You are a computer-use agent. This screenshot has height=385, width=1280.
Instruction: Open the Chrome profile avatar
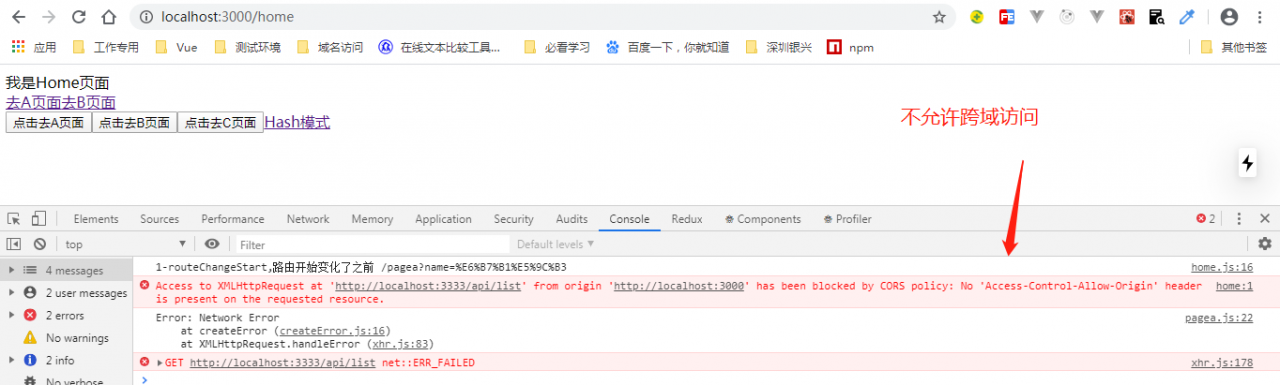(x=1229, y=17)
